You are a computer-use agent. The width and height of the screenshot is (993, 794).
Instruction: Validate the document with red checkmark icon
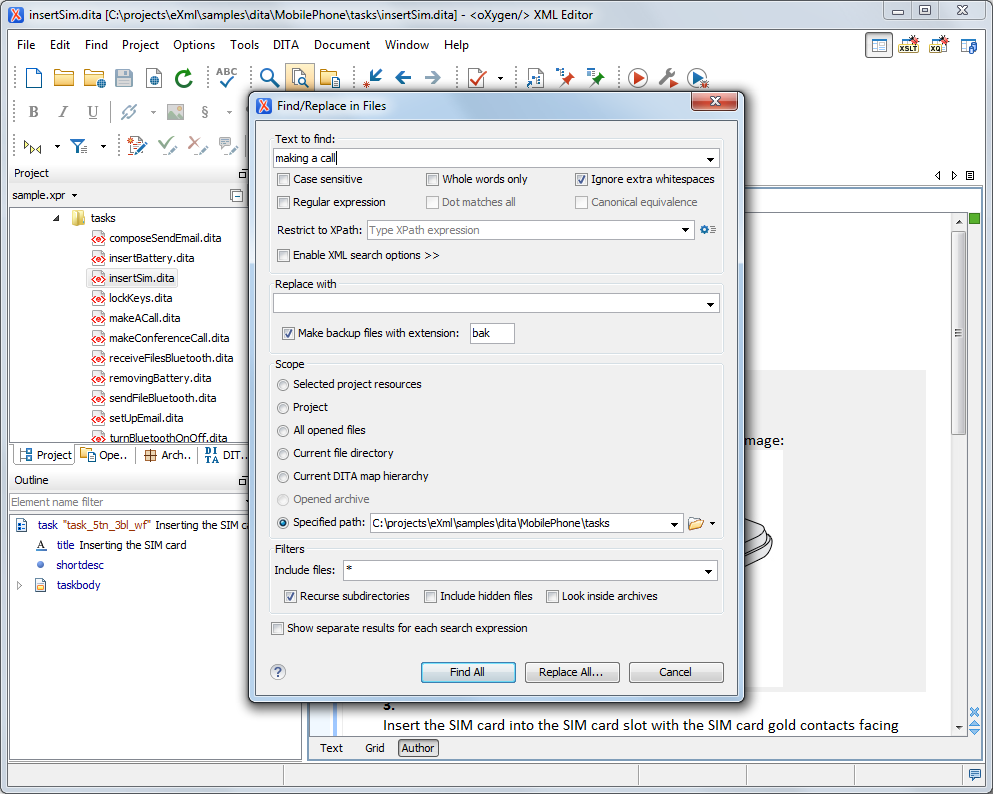477,78
